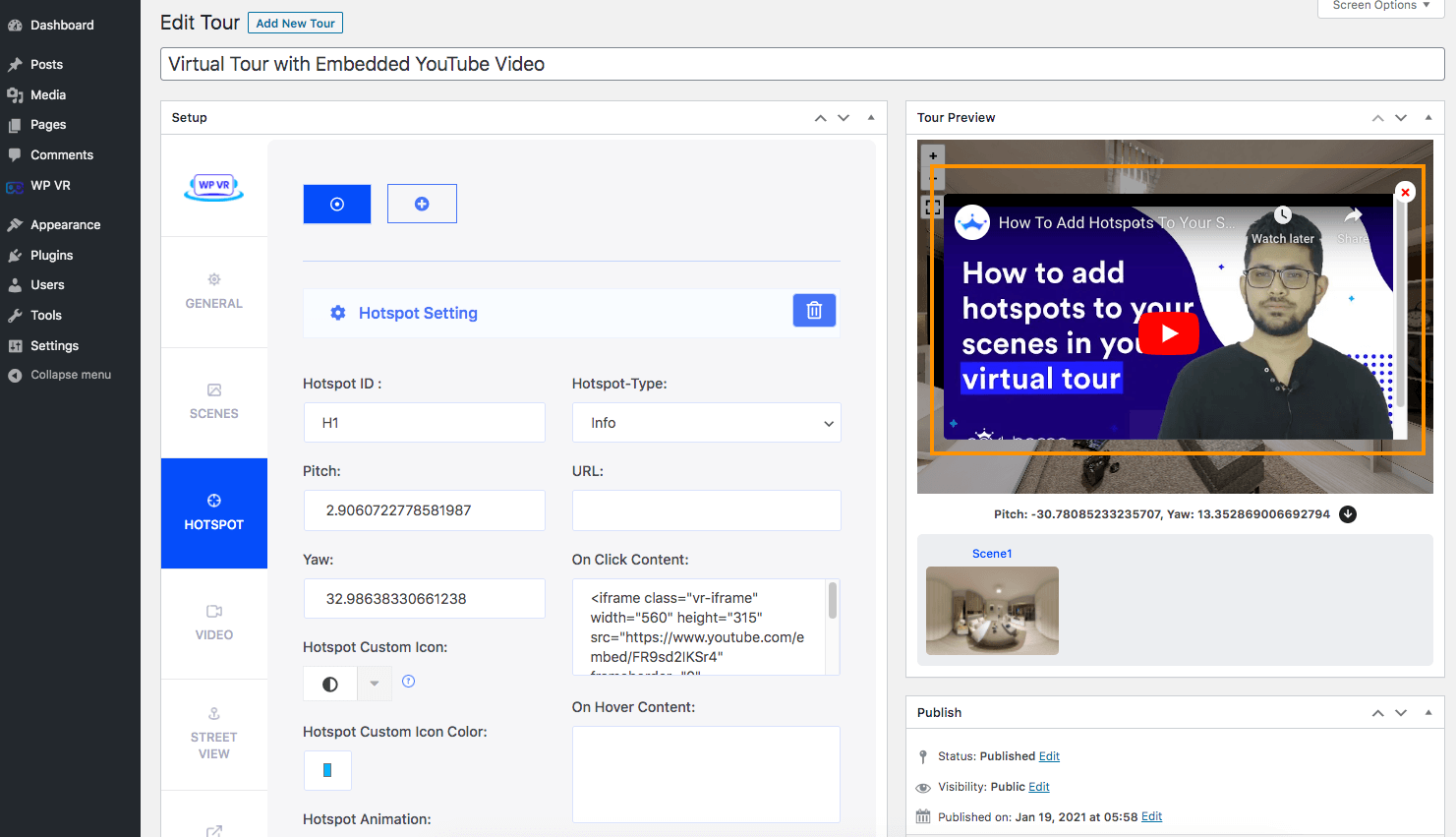Move the Setup panel down
This screenshot has height=837, width=1456.
pyautogui.click(x=844, y=118)
